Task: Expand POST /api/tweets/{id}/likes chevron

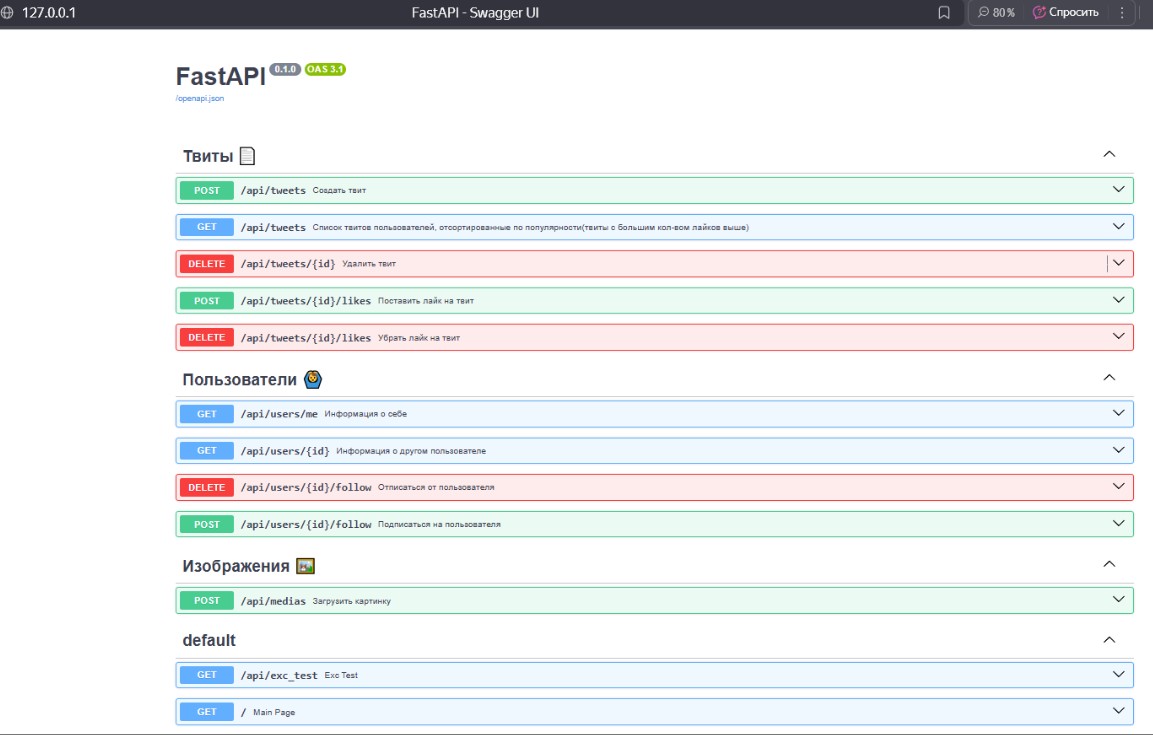Action: point(1118,300)
